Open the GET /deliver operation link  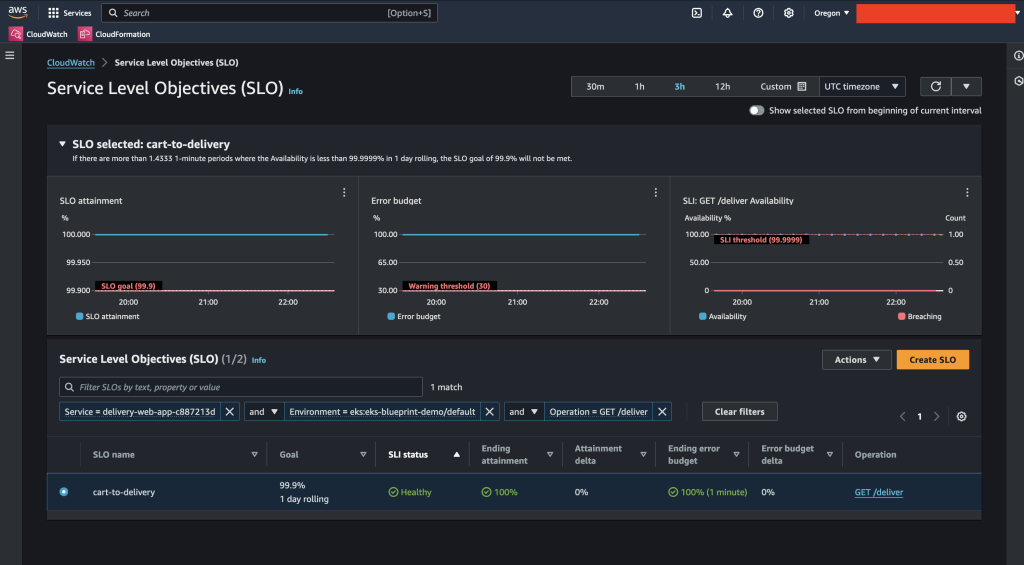coord(878,492)
